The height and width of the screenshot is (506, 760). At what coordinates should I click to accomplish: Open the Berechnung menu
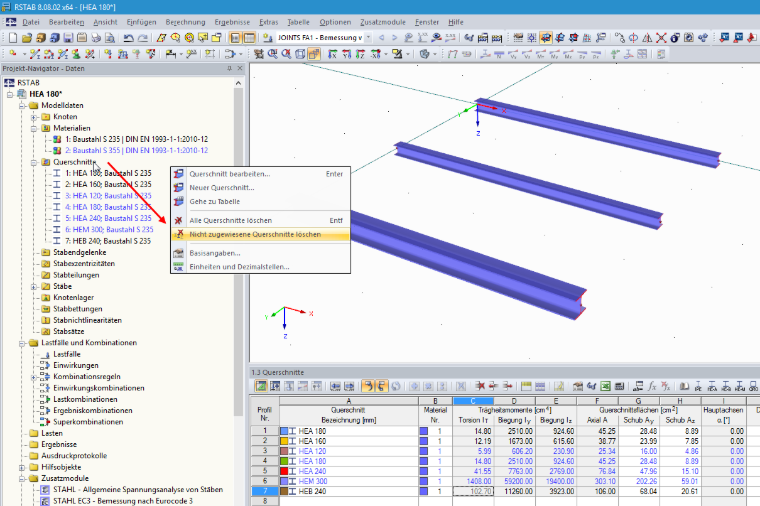185,22
